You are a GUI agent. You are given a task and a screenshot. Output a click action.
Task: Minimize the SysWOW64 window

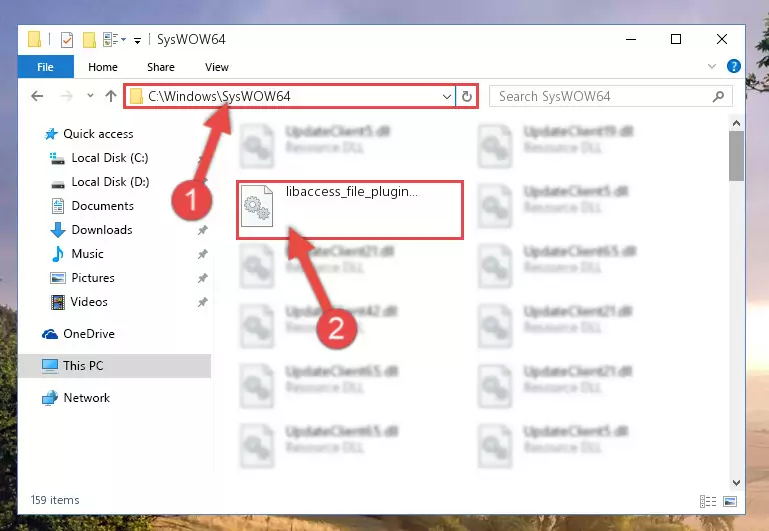631,39
